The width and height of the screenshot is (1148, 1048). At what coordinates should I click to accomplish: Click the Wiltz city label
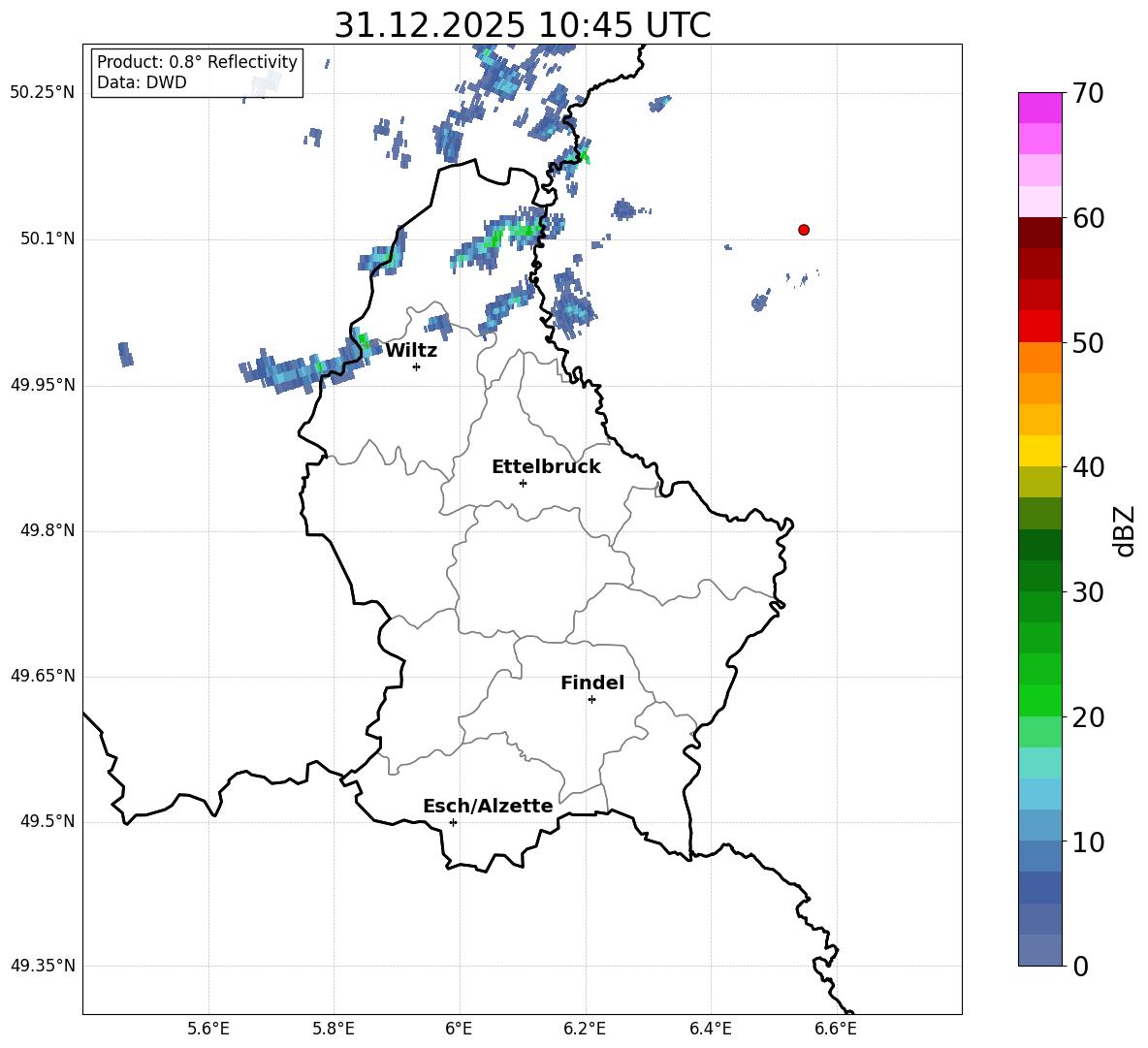[411, 351]
